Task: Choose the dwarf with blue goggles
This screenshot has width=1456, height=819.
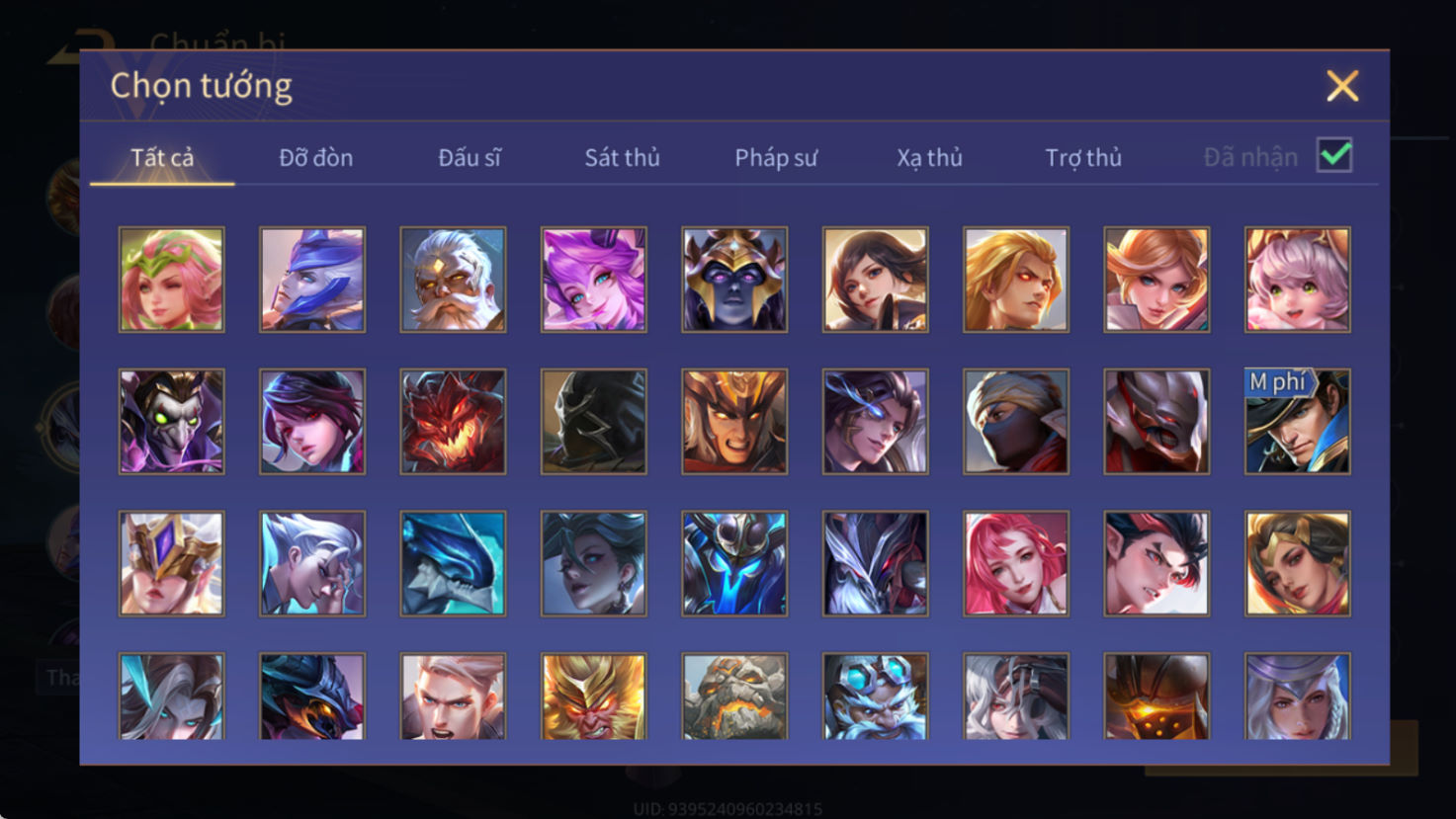Action: click(x=876, y=696)
